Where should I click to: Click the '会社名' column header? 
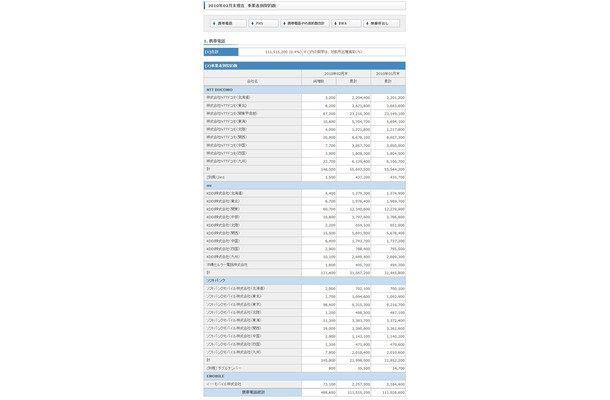click(252, 81)
